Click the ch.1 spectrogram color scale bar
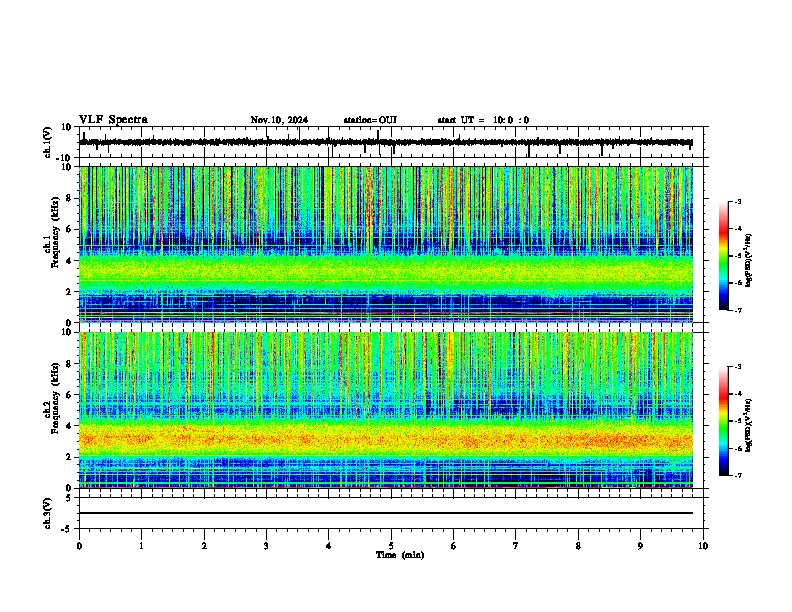The image size is (792, 612). (x=724, y=256)
